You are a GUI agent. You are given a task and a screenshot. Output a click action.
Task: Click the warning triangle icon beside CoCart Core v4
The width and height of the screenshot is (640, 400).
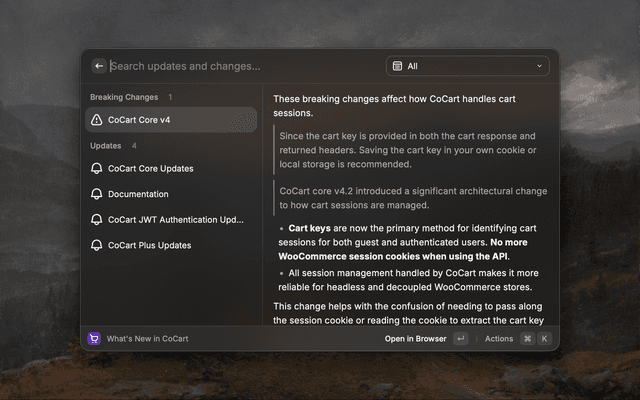[96, 120]
